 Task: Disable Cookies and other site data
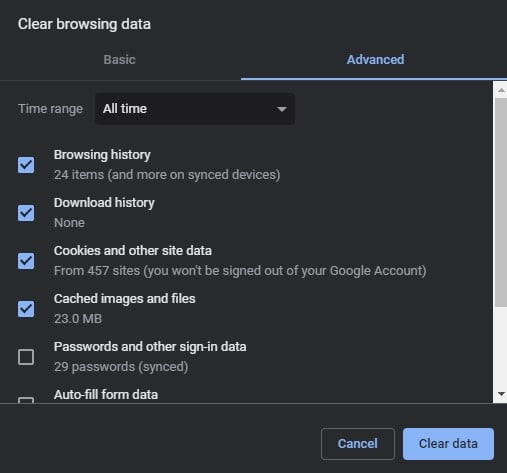point(26,261)
